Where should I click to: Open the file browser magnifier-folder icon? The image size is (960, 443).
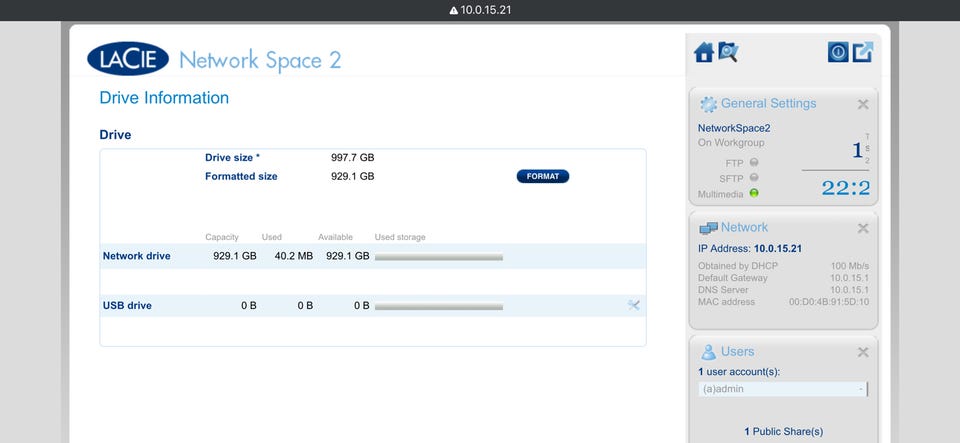point(728,52)
